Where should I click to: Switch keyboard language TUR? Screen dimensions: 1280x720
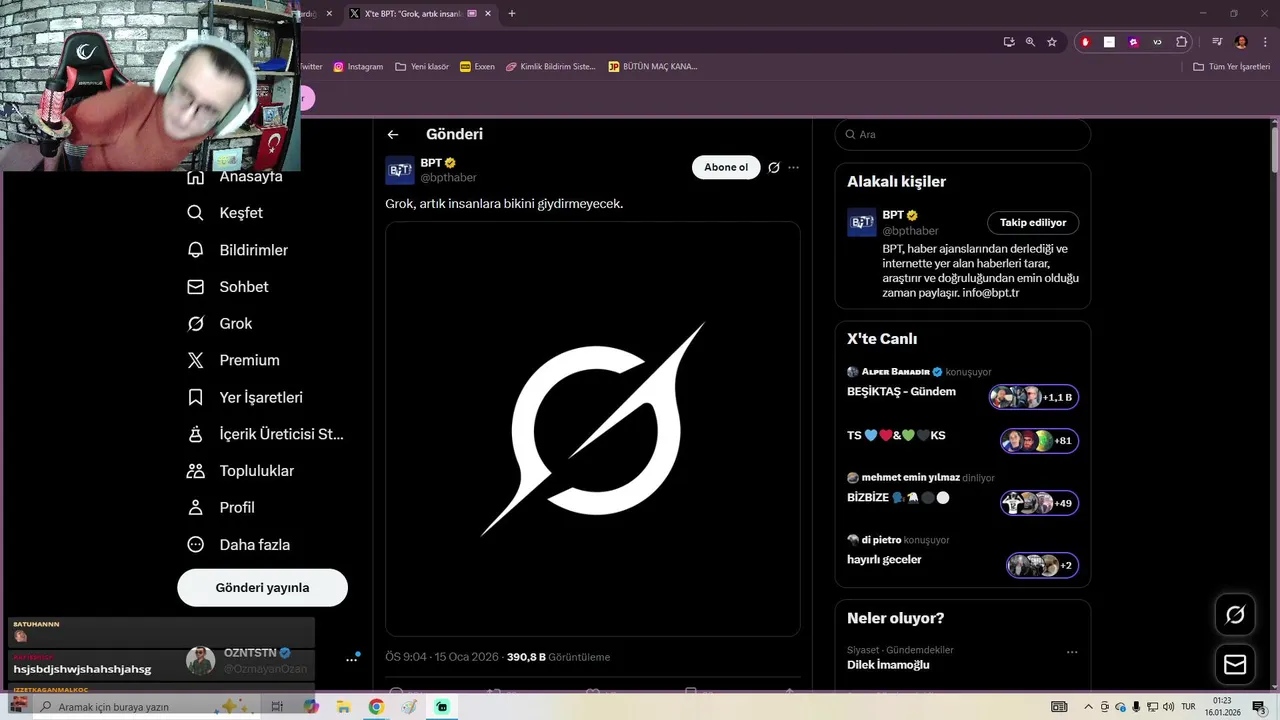(x=1188, y=707)
